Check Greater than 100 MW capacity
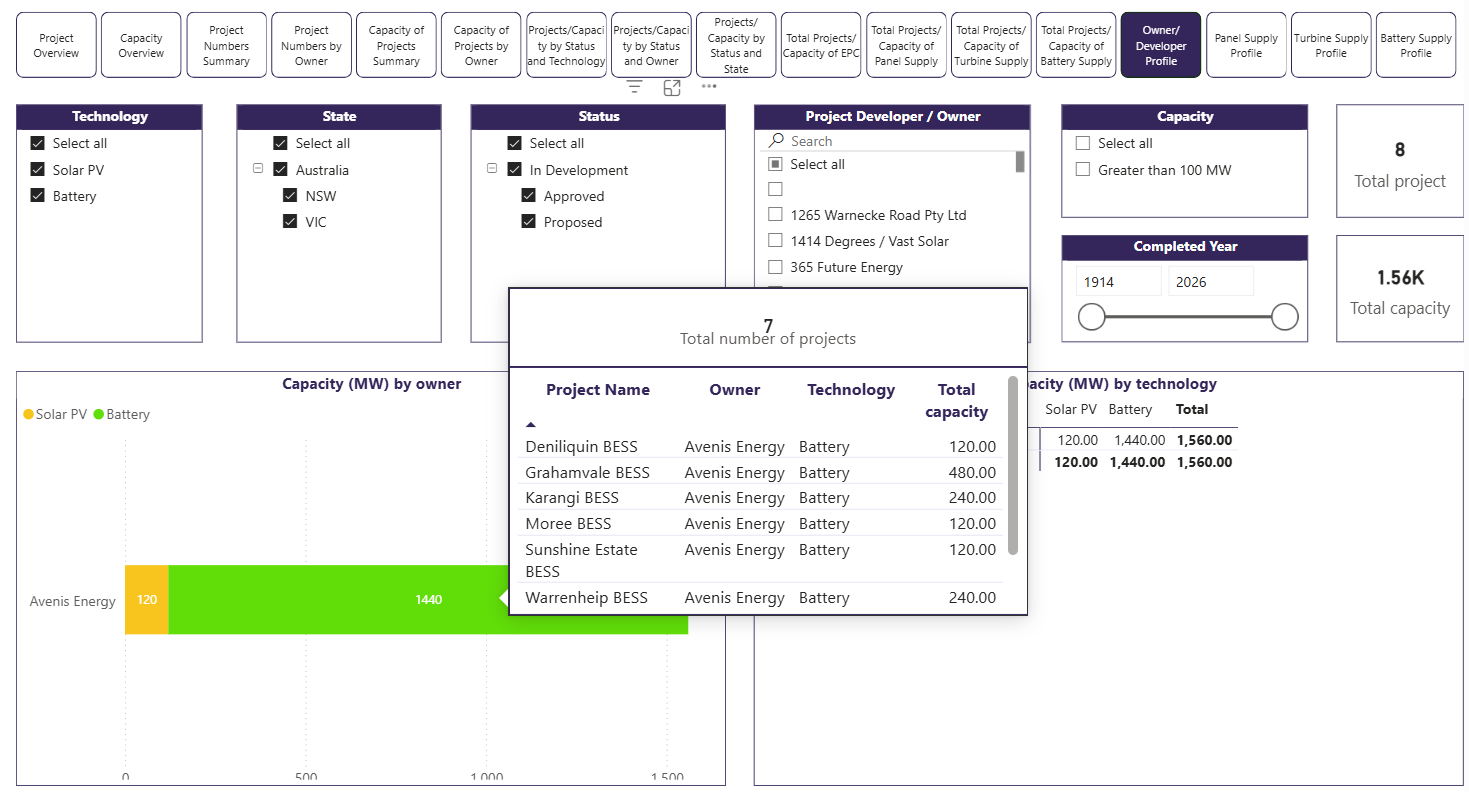This screenshot has height=792, width=1469. click(1082, 170)
